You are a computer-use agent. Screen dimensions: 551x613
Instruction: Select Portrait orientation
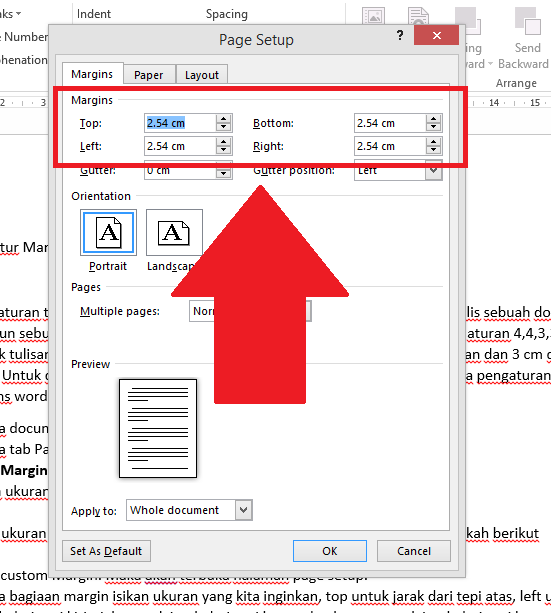click(108, 233)
